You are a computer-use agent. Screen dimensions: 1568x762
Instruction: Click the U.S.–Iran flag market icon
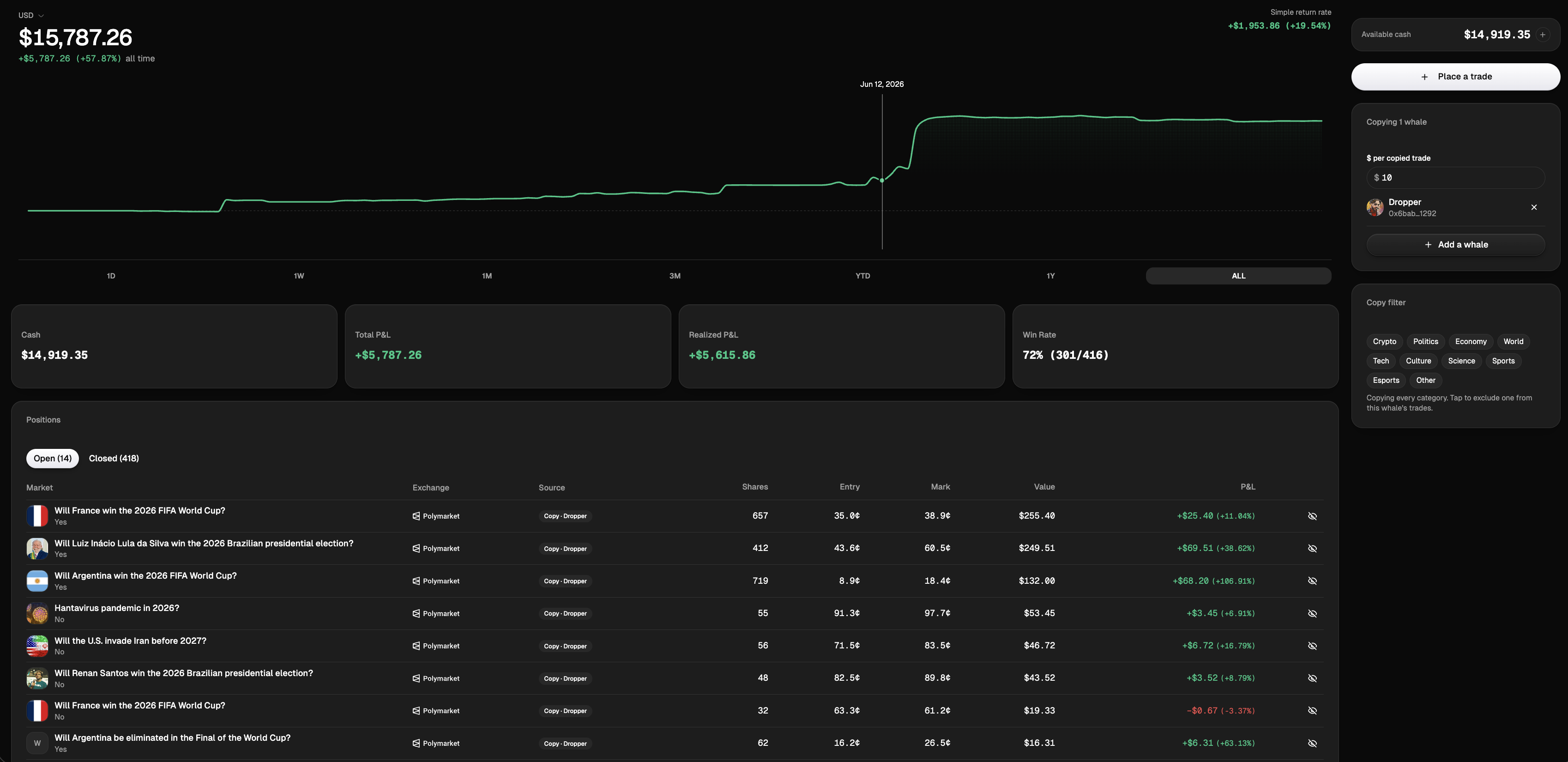tap(37, 646)
